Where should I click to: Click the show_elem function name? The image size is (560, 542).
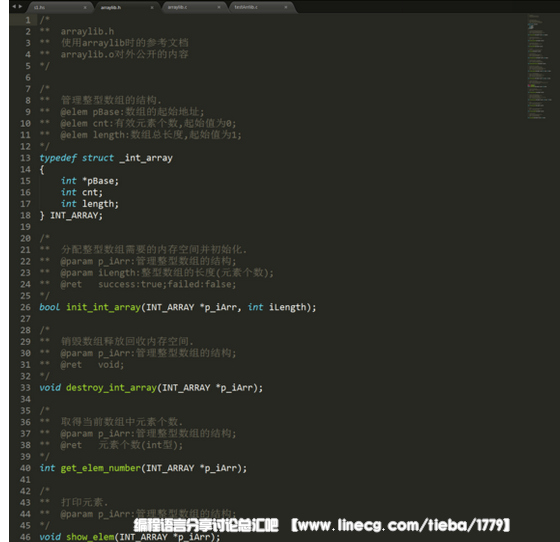point(90,537)
